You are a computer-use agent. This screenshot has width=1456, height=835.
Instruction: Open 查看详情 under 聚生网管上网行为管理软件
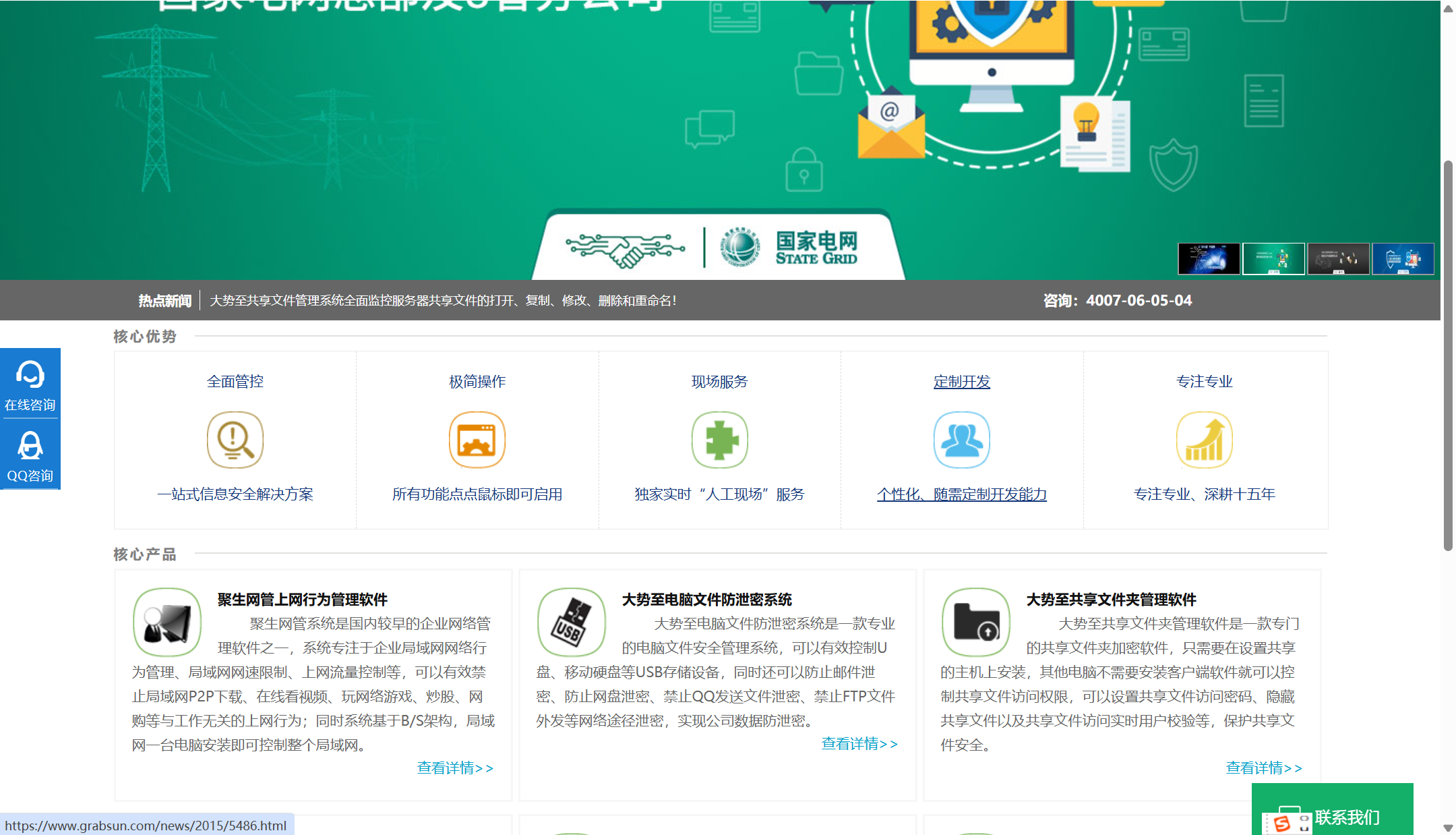(x=455, y=768)
